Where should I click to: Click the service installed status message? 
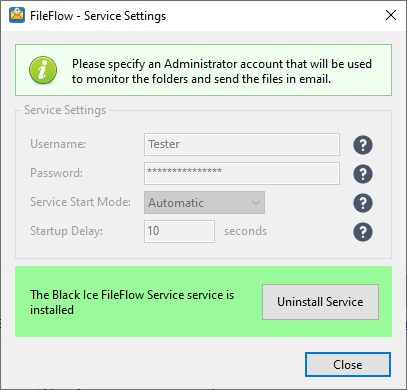coord(132,302)
